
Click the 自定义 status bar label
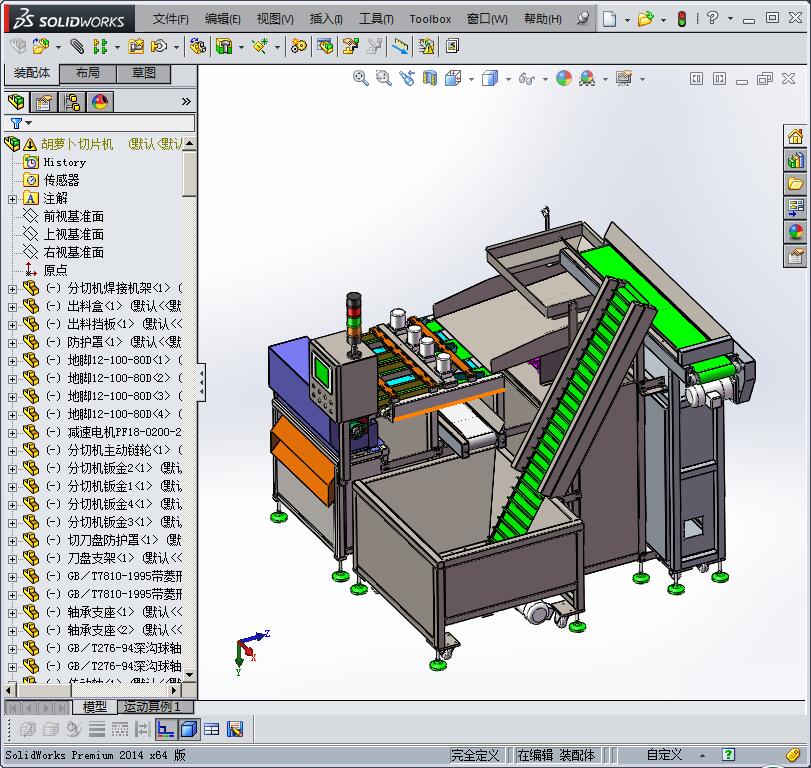(x=664, y=755)
